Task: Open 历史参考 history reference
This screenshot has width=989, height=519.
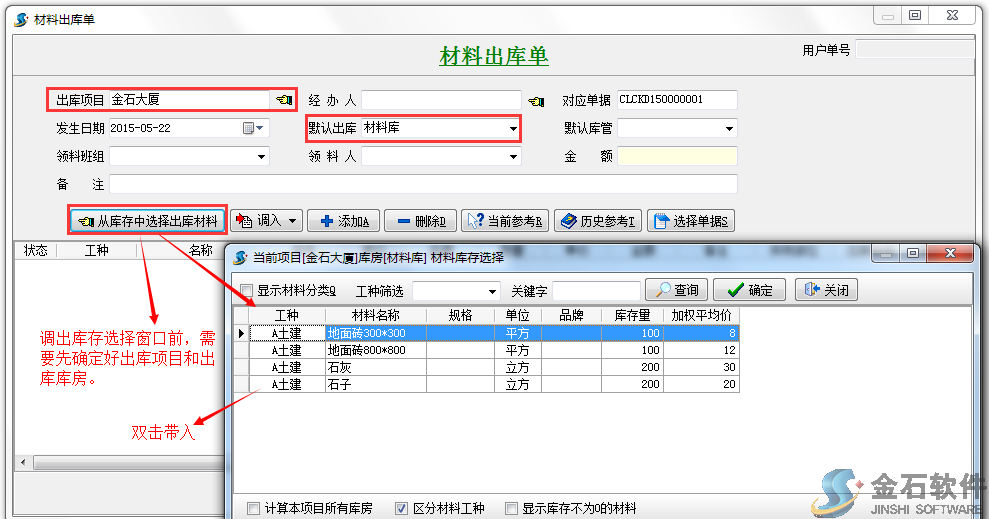Action: point(597,221)
